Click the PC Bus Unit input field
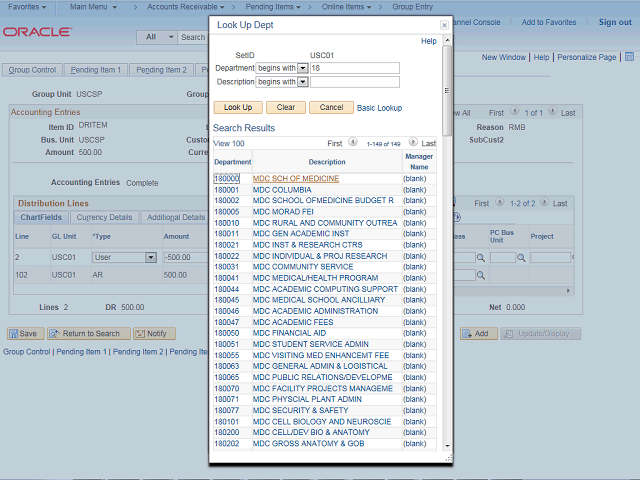Viewport: 640px width, 480px height. pos(503,258)
